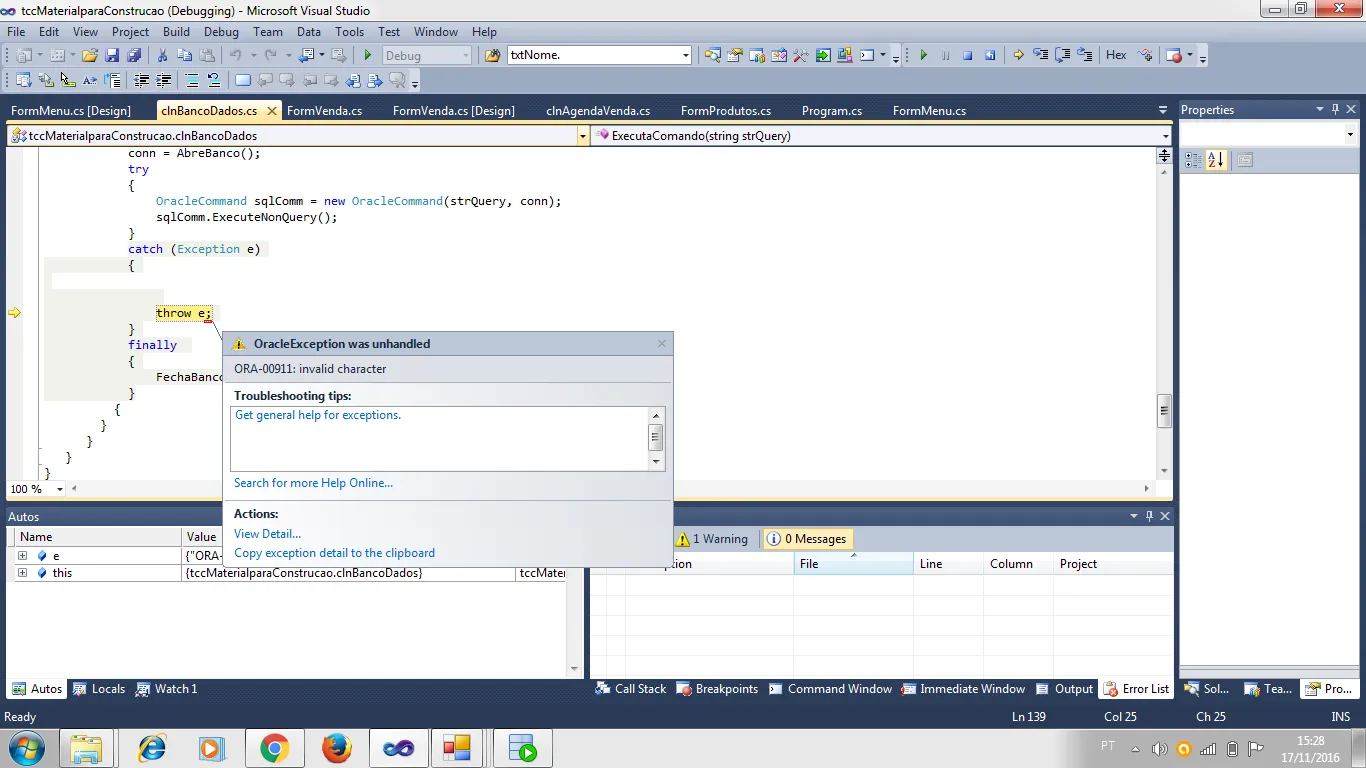This screenshot has height=768, width=1366.
Task: Open the Call Stack tab
Action: tap(631, 689)
